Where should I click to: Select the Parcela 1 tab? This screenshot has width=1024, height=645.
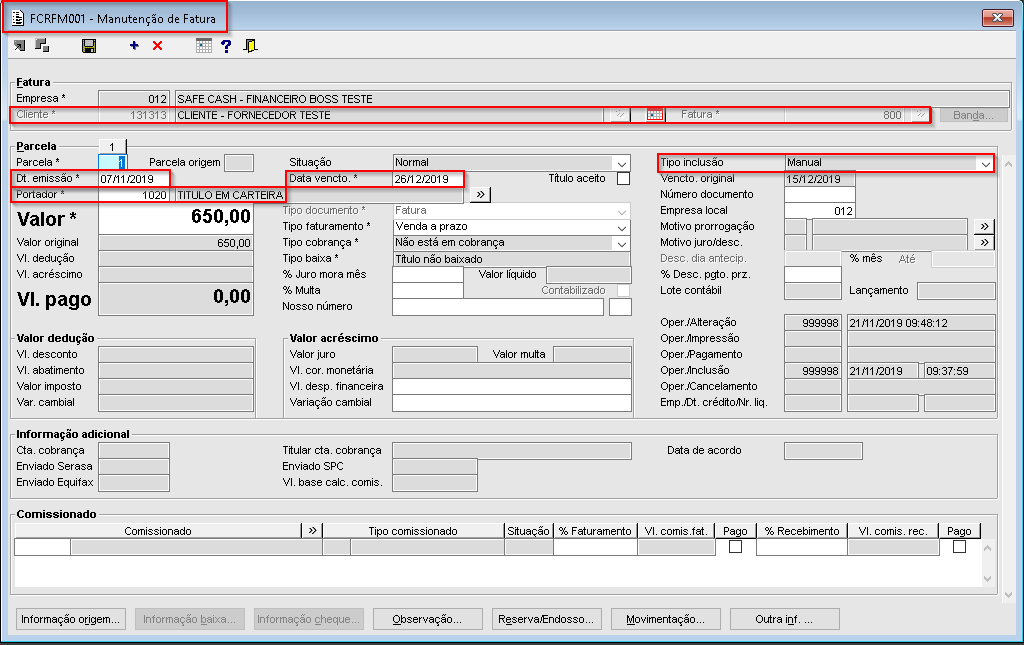coord(112,146)
